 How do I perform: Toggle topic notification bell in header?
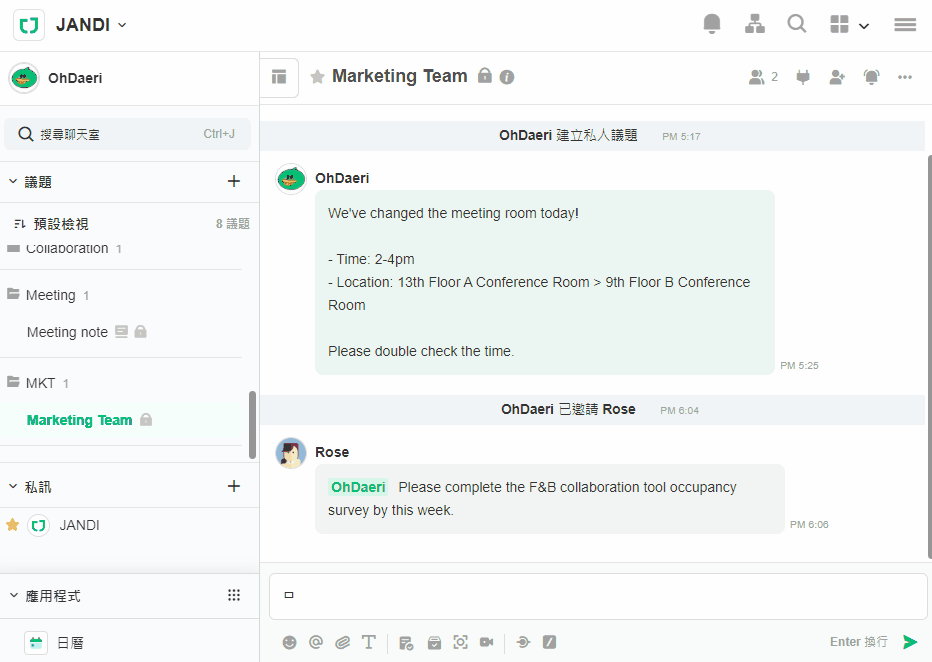[x=871, y=77]
